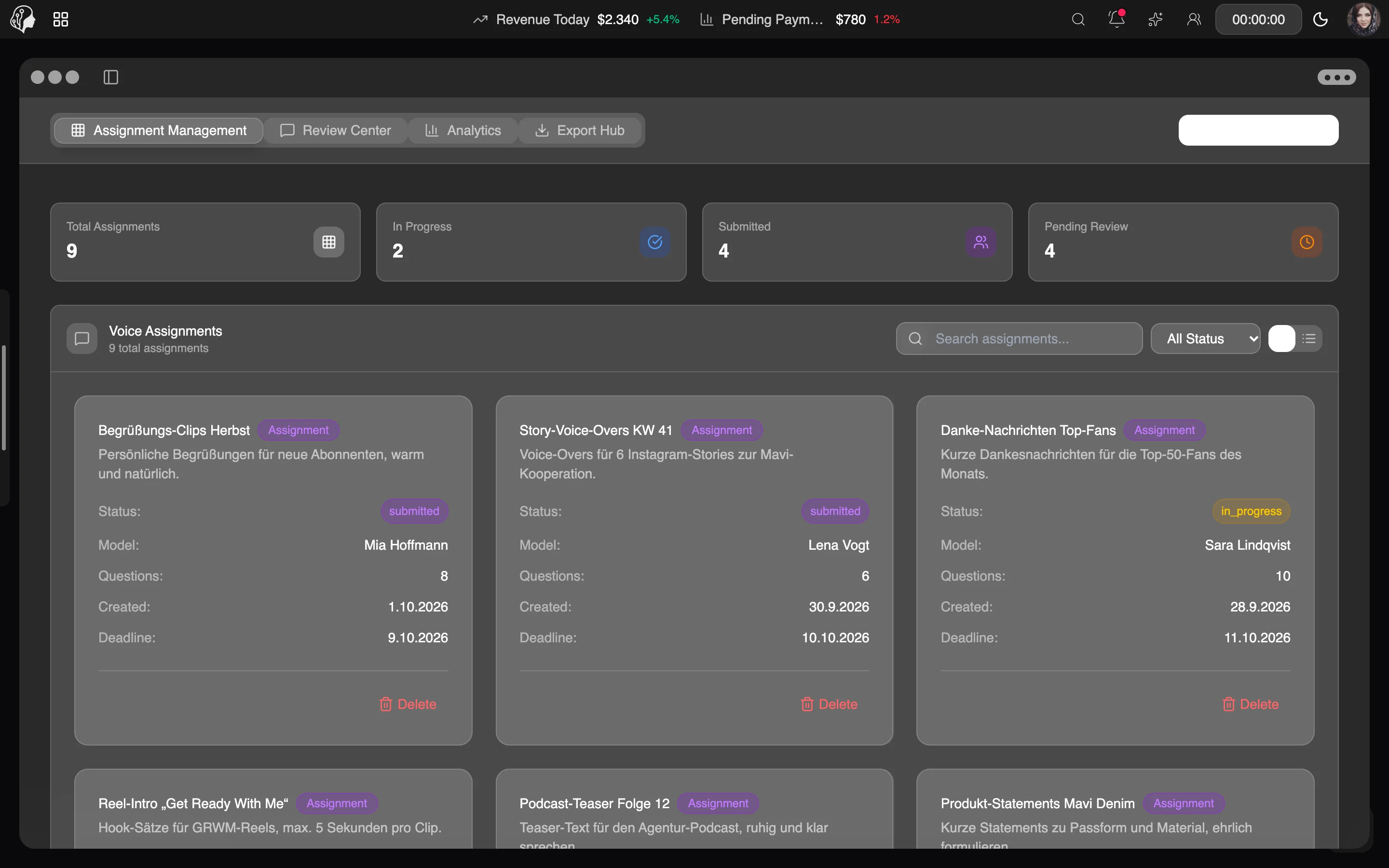This screenshot has height=868, width=1389.
Task: Switch to Review Center tab
Action: tap(336, 130)
